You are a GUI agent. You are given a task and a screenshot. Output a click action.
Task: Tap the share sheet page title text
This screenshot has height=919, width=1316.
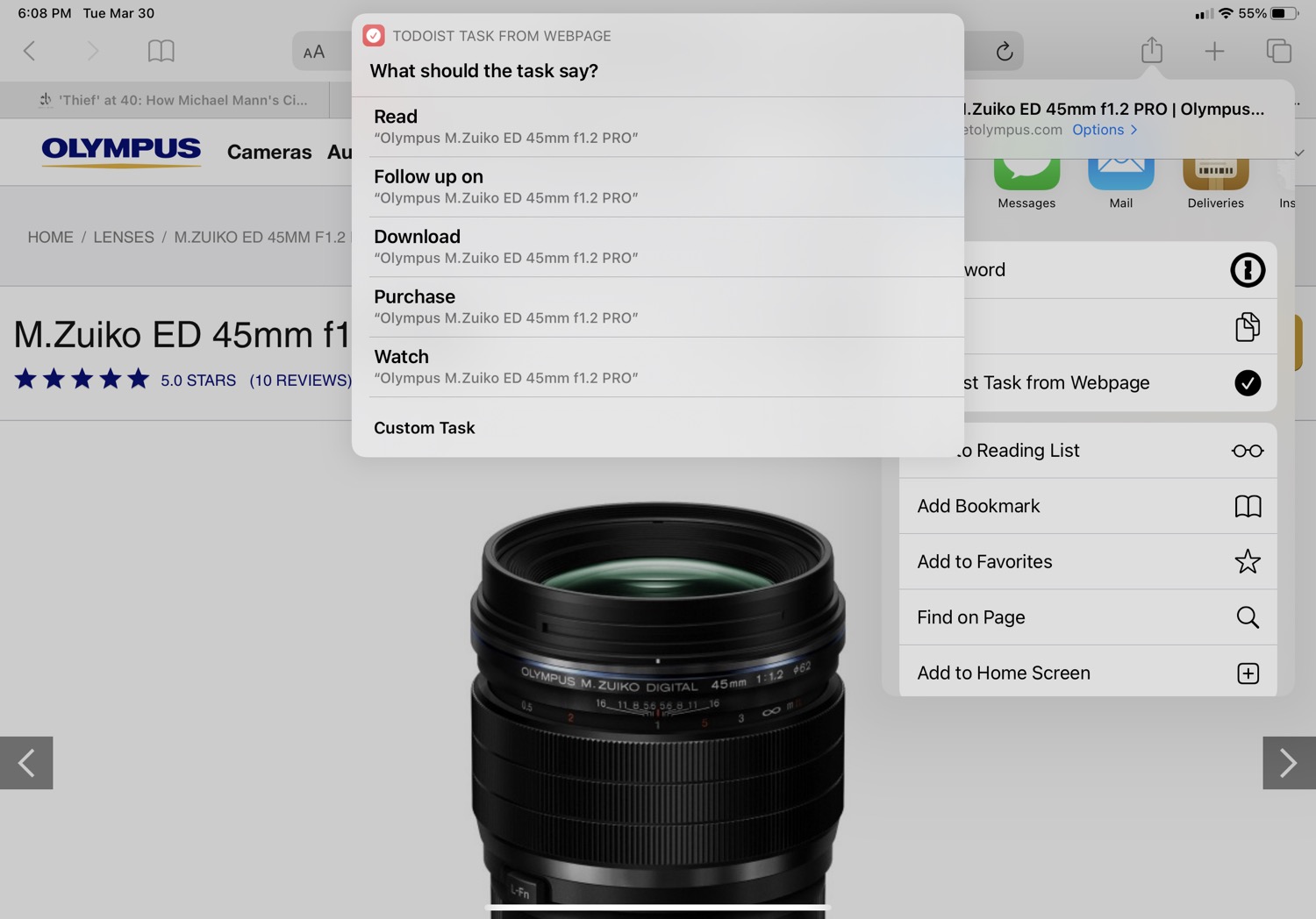[1114, 109]
